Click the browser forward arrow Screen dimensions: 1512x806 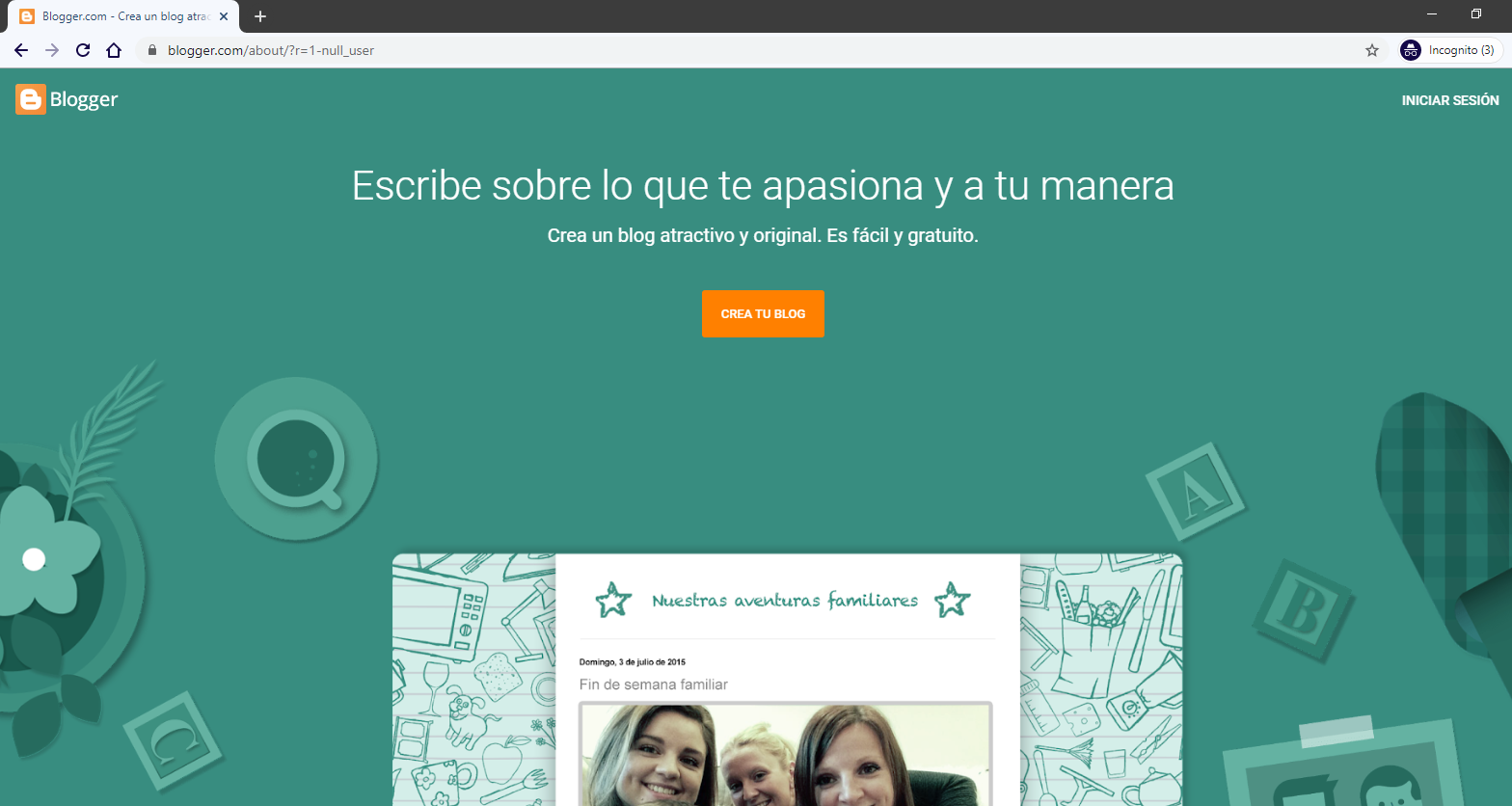pos(52,50)
